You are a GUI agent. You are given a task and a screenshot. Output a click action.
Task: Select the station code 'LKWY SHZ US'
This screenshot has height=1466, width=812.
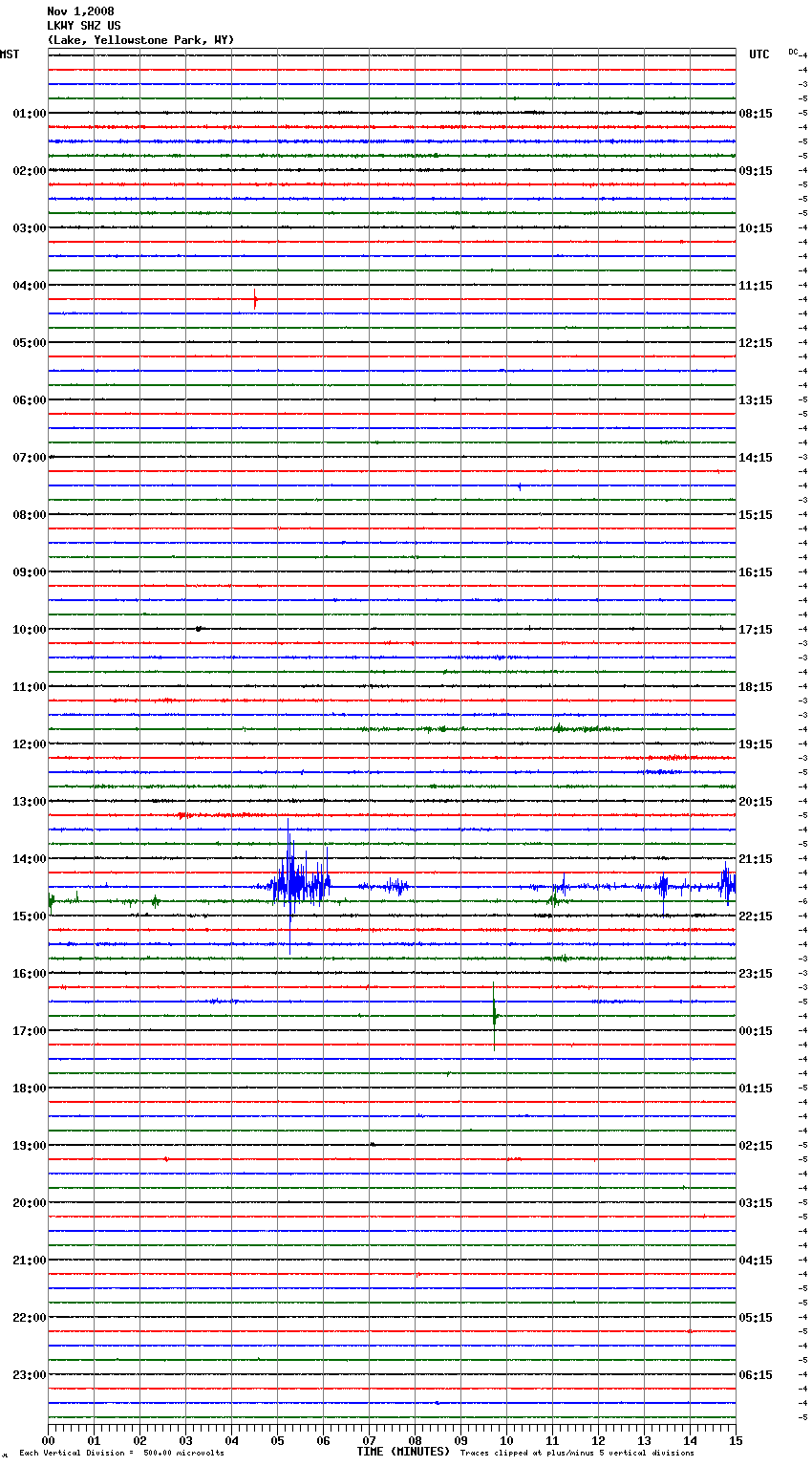84,26
